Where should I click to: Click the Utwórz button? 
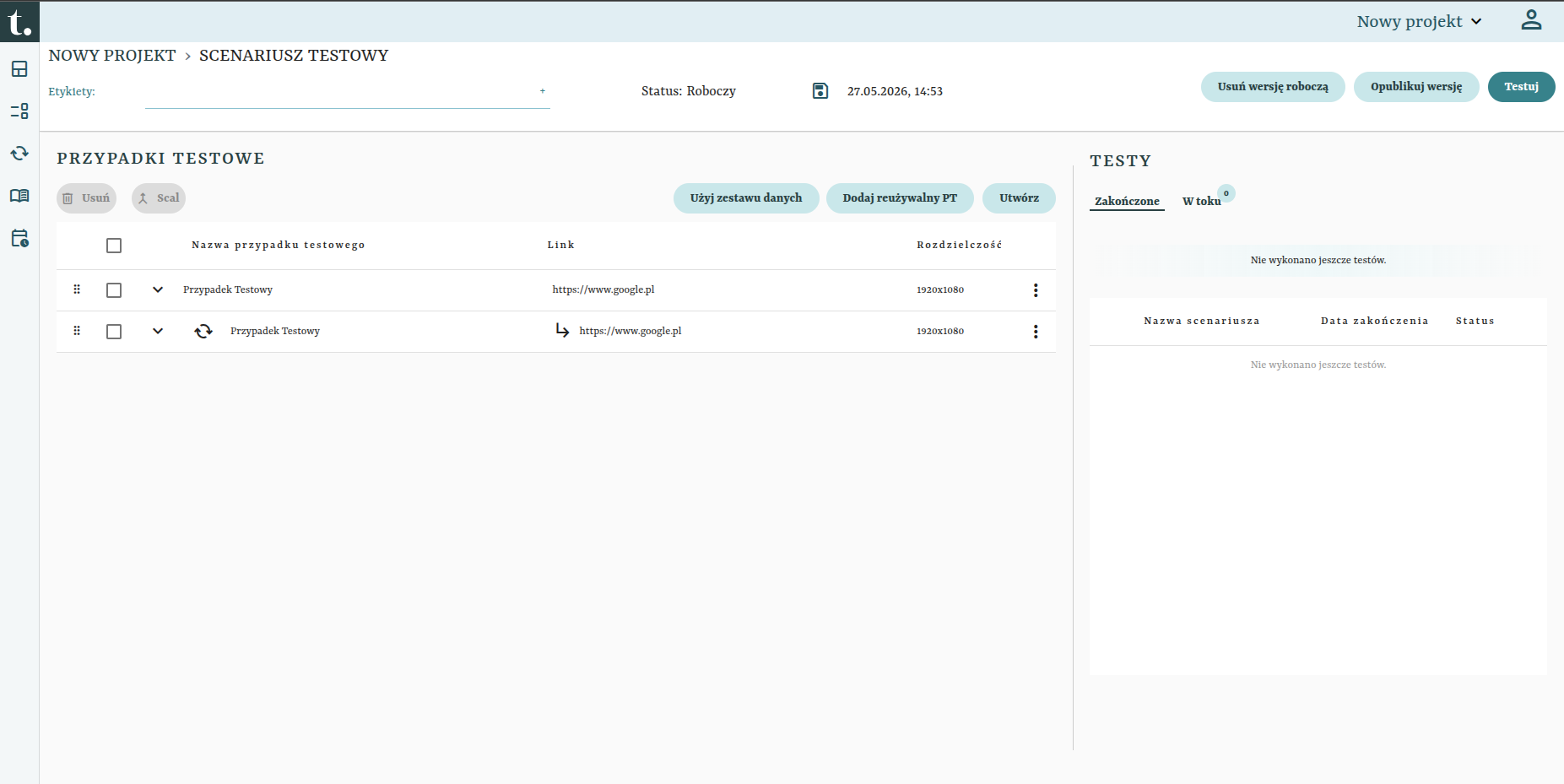1019,198
